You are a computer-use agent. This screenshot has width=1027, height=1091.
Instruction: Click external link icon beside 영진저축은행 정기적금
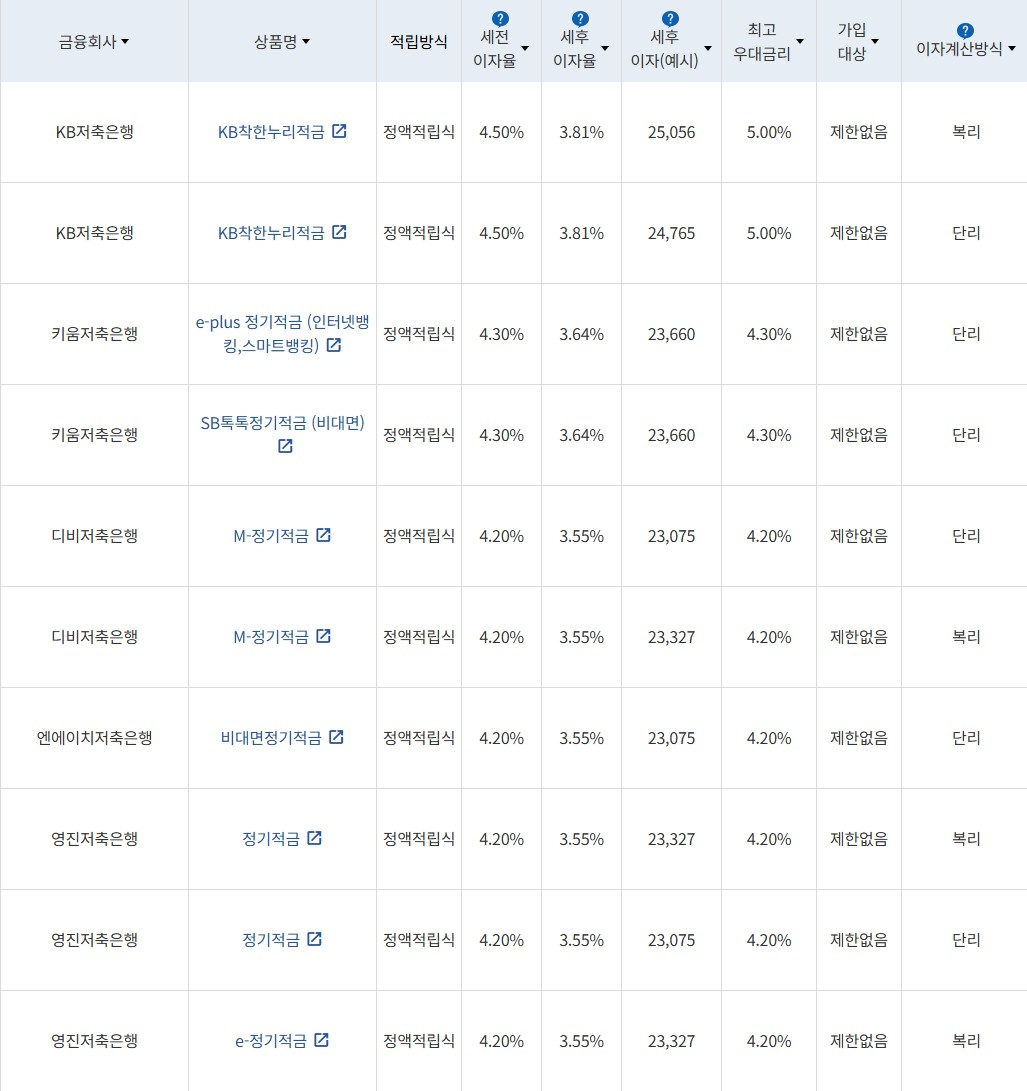[316, 838]
